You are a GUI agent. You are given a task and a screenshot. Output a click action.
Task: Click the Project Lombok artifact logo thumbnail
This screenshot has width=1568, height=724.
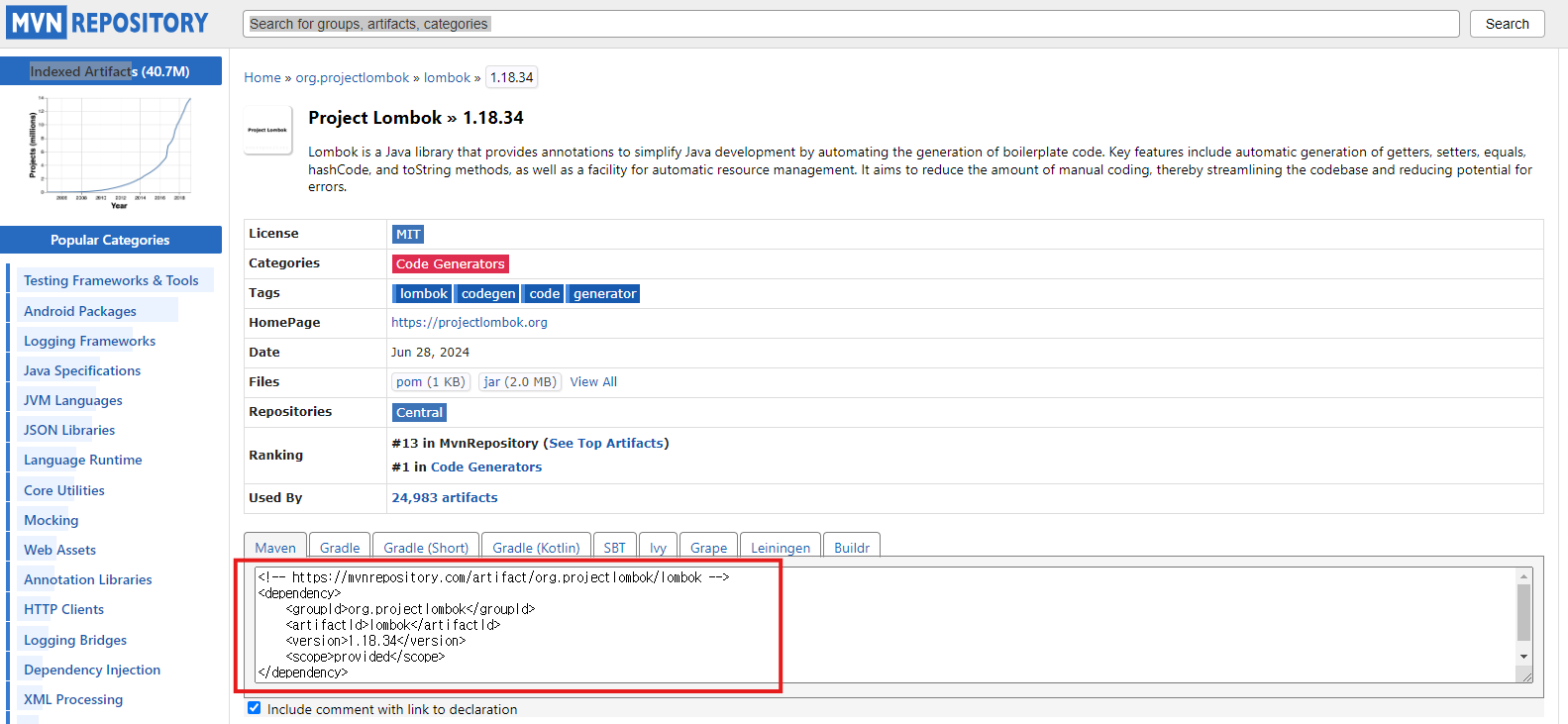[x=267, y=130]
